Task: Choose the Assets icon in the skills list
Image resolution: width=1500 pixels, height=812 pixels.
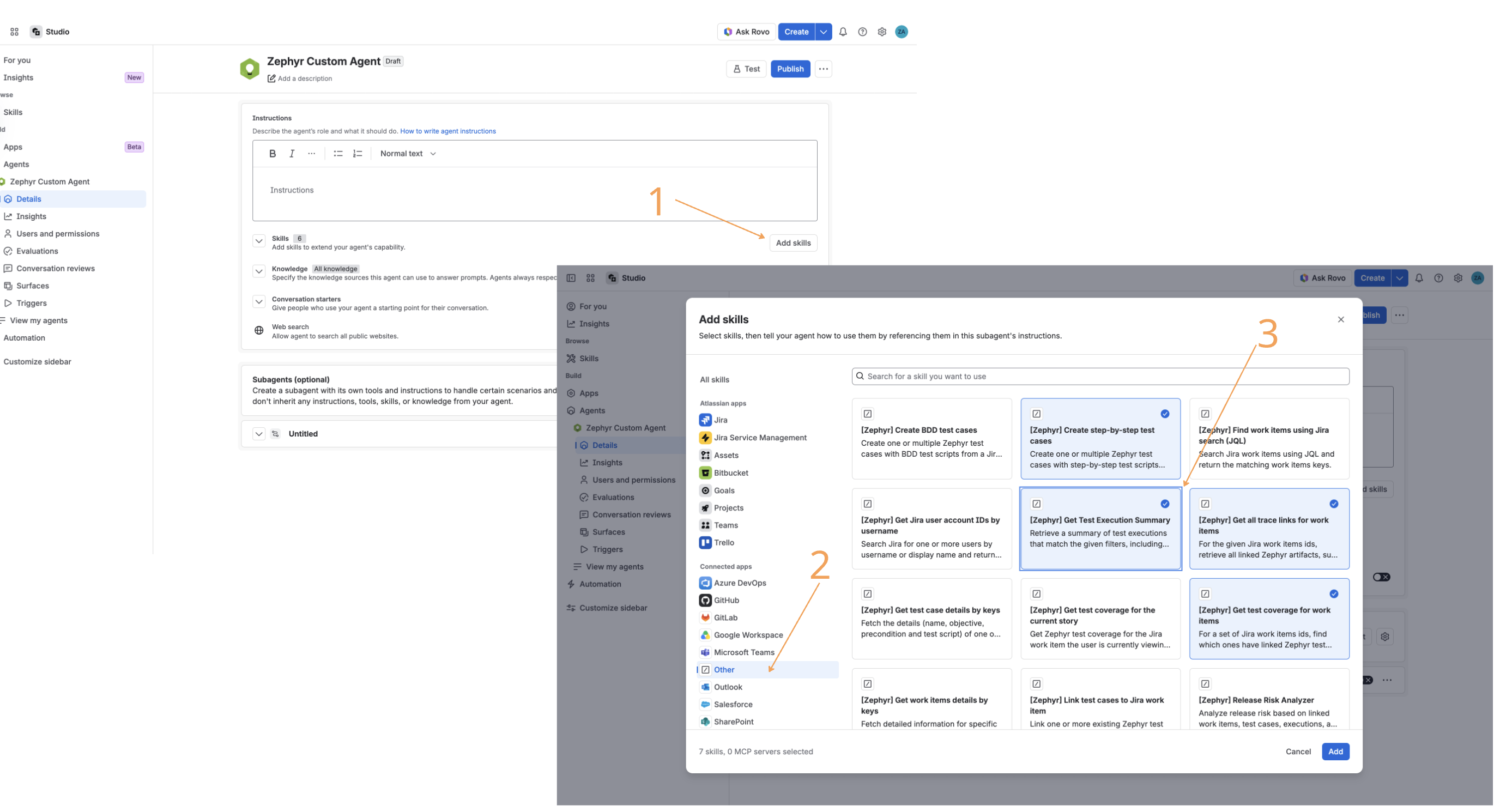Action: [x=705, y=455]
